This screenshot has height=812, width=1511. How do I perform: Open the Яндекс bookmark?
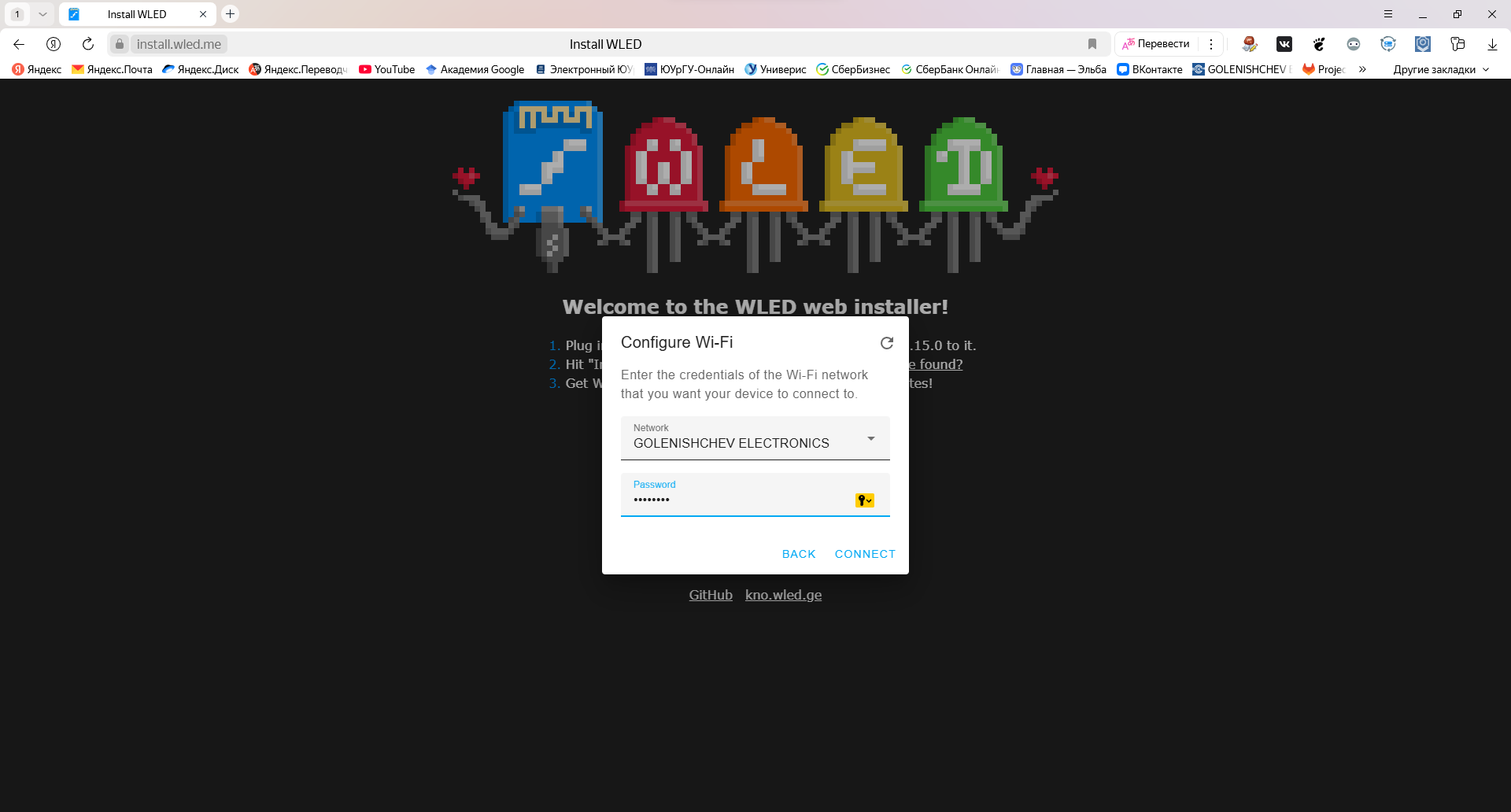click(37, 69)
